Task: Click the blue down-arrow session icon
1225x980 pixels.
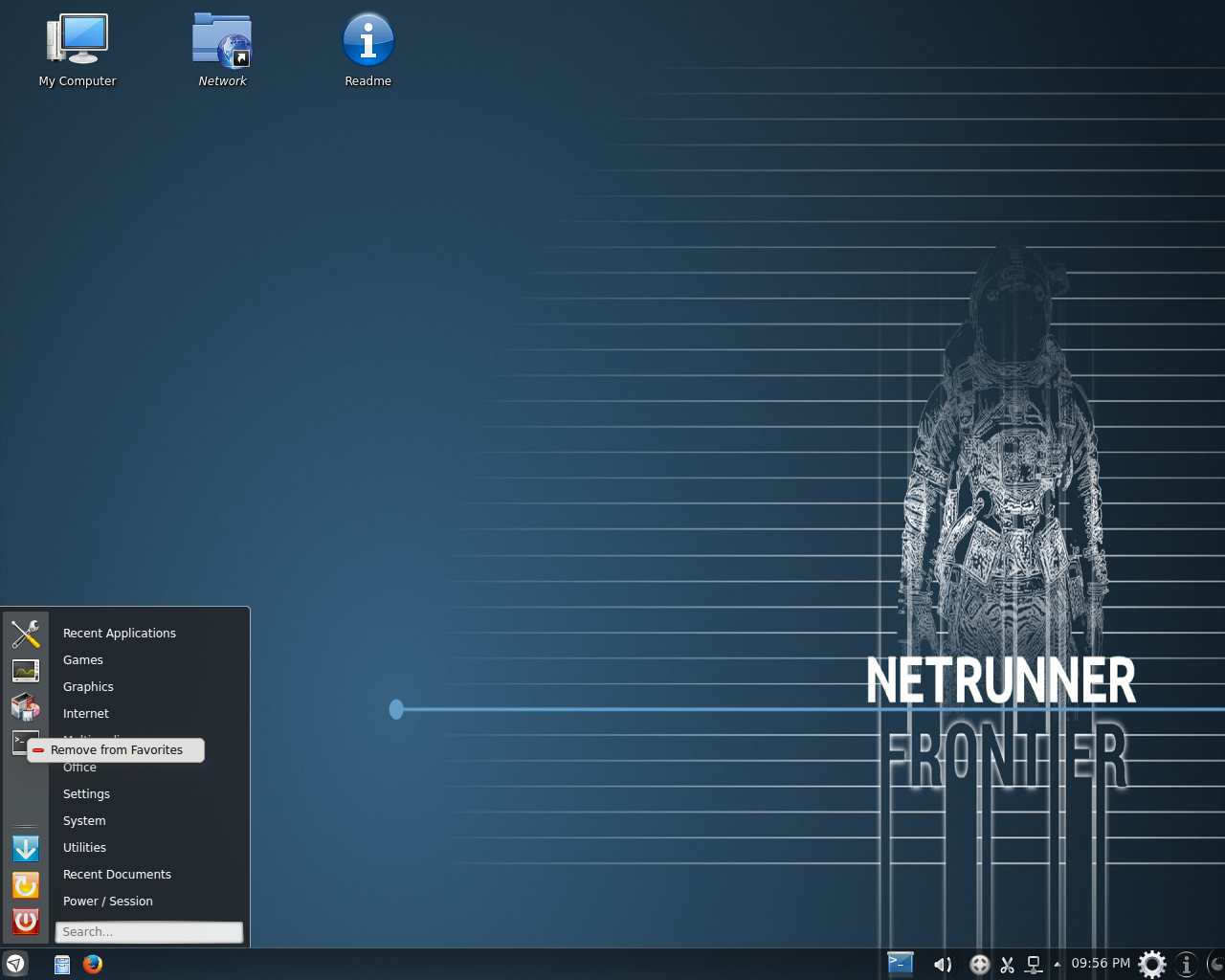Action: [26, 849]
